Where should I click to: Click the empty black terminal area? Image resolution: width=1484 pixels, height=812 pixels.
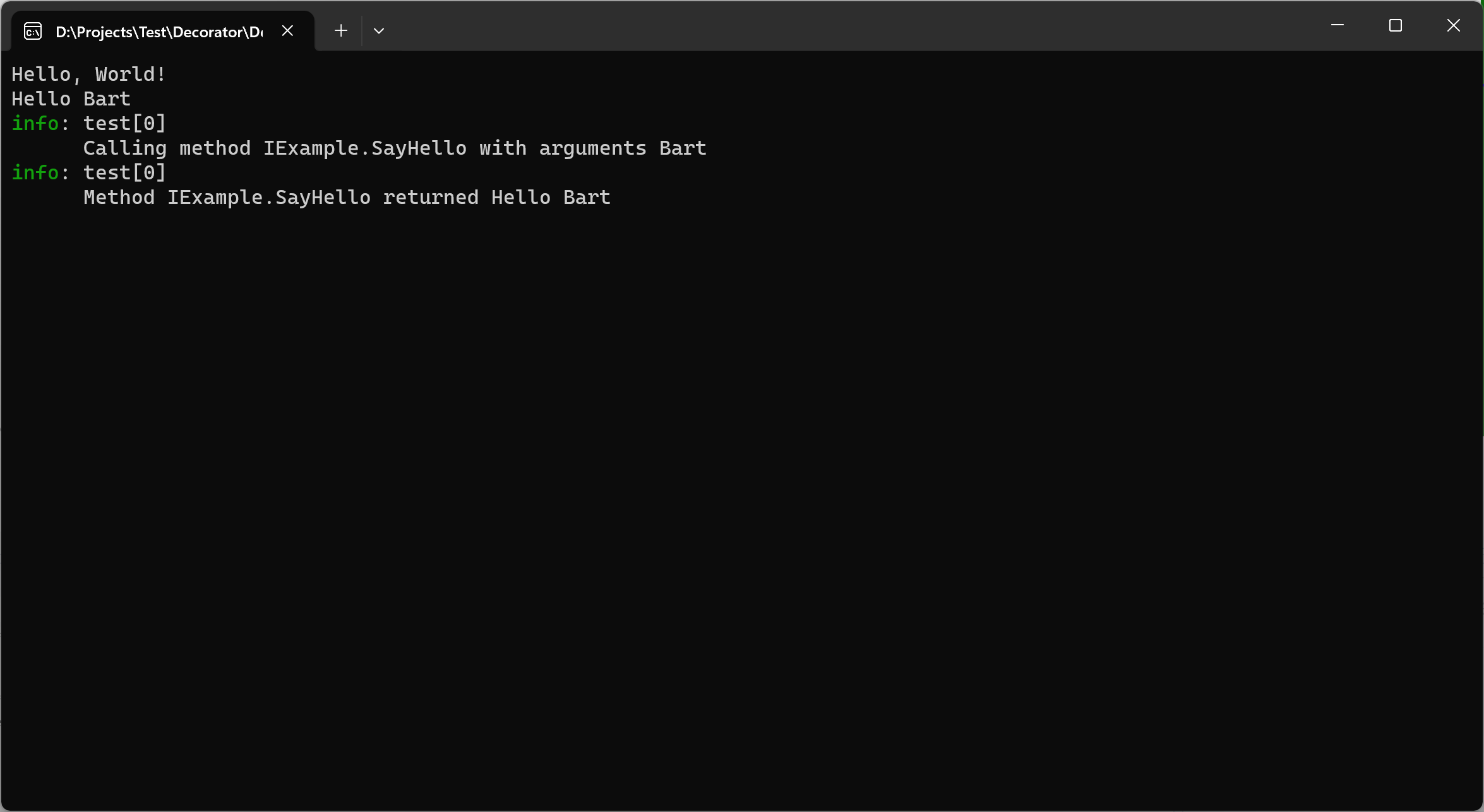[x=742, y=505]
